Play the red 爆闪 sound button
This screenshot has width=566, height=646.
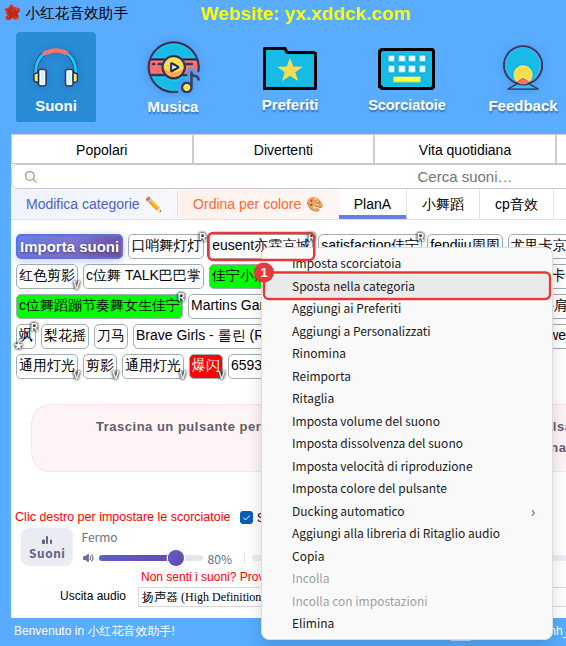point(206,366)
